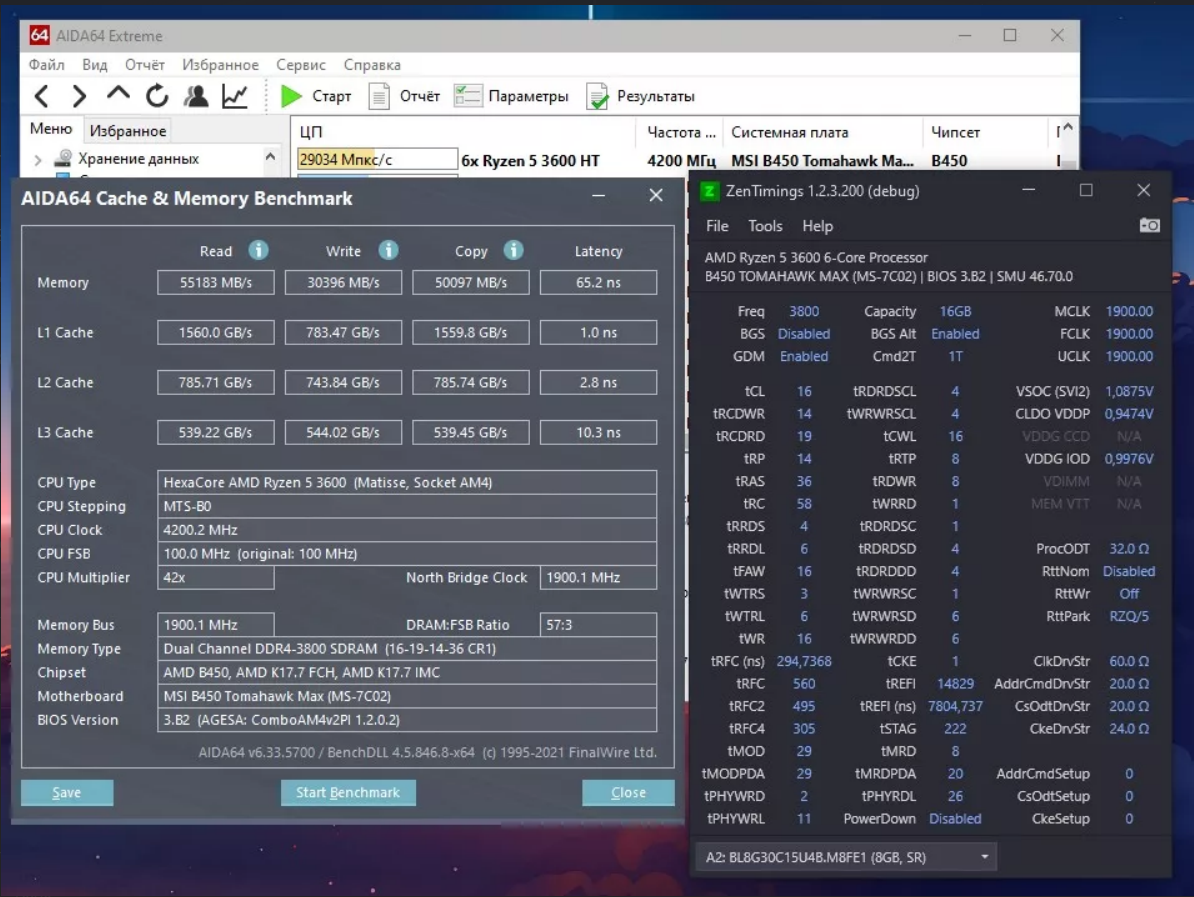Click the Memory Type field DDR4-3800 SDRAM
This screenshot has height=897, width=1194.
(407, 648)
